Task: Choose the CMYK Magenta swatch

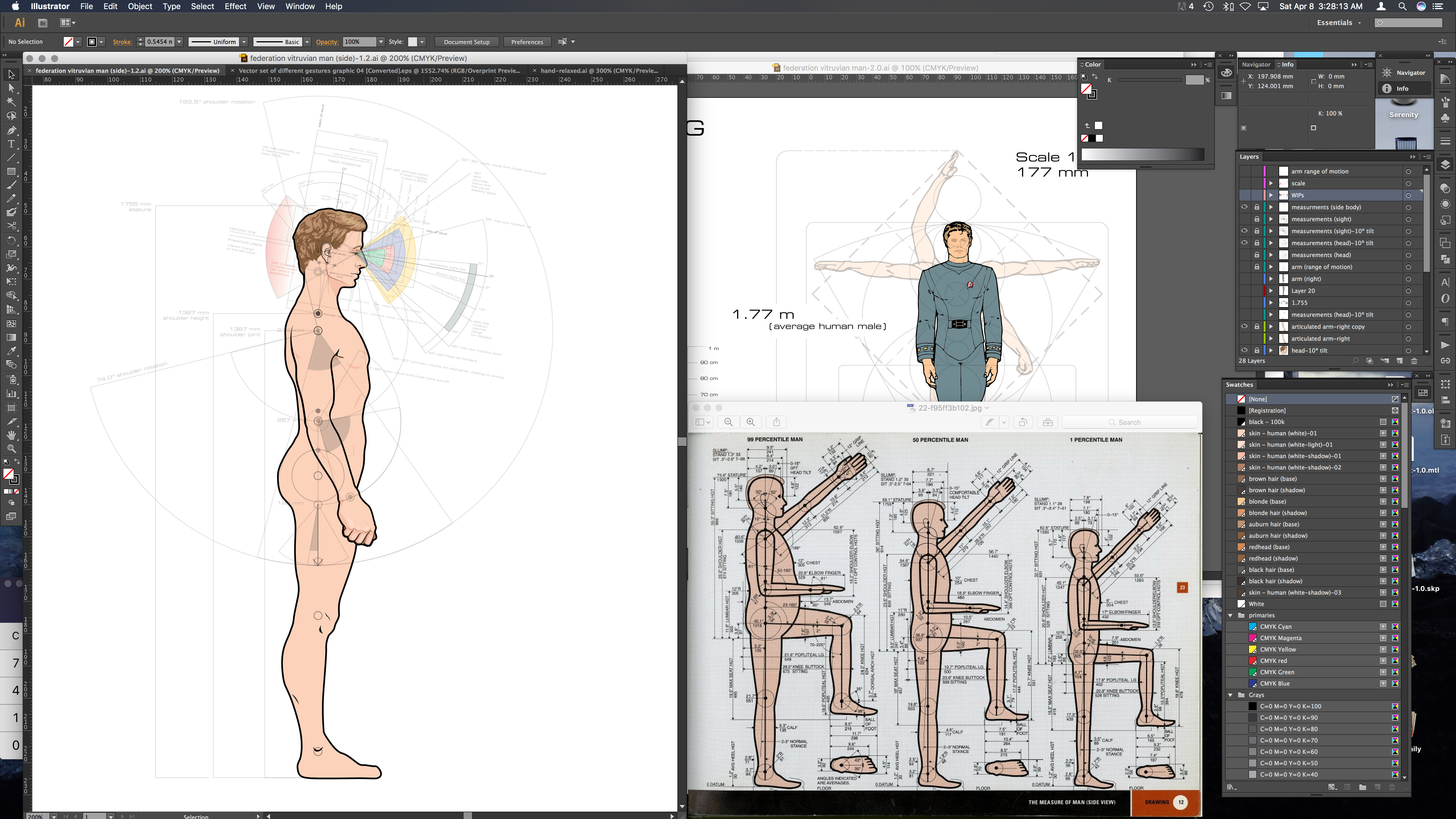Action: coord(1280,638)
